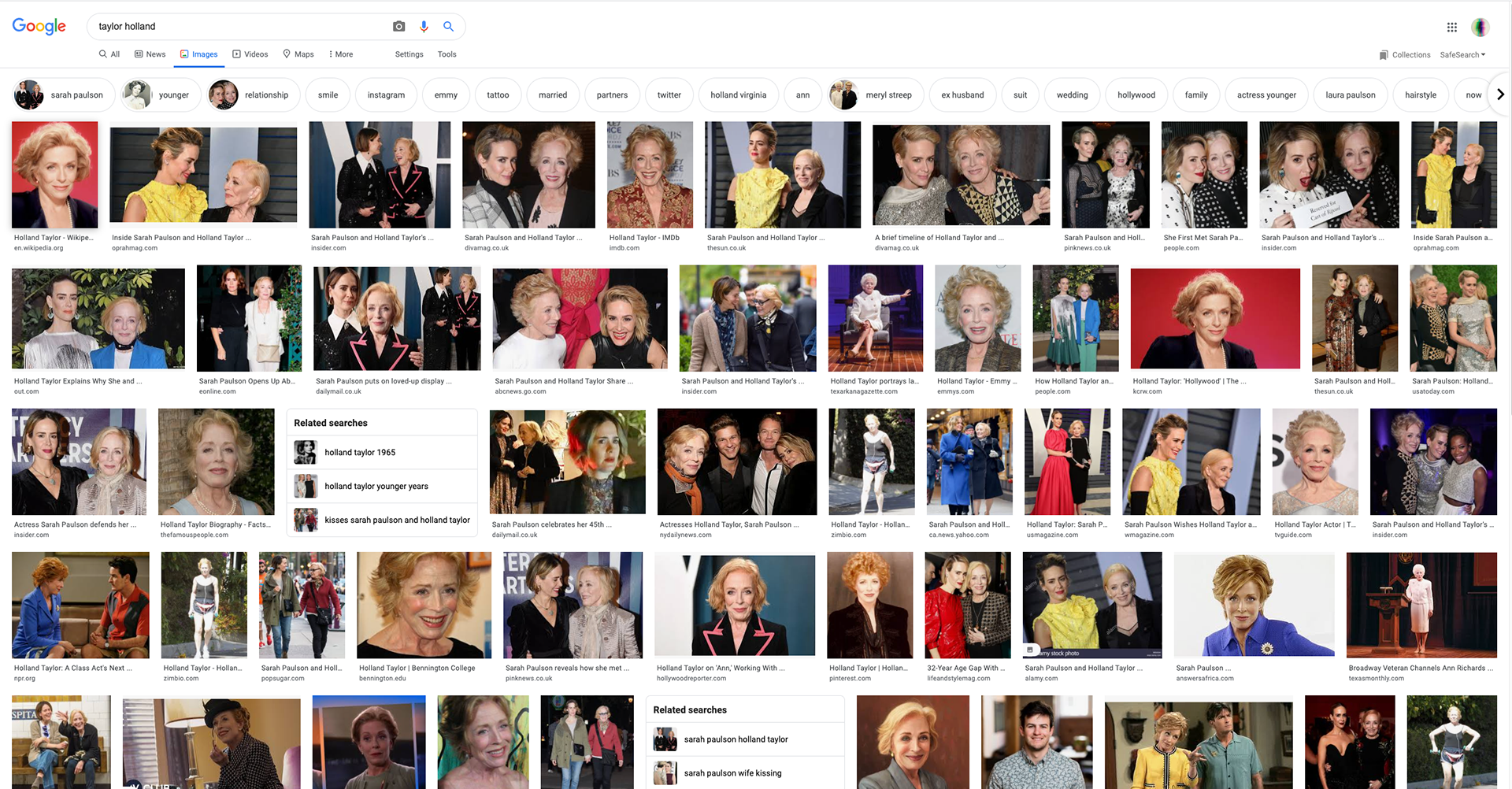Click the blue search magnifier button

tap(448, 27)
